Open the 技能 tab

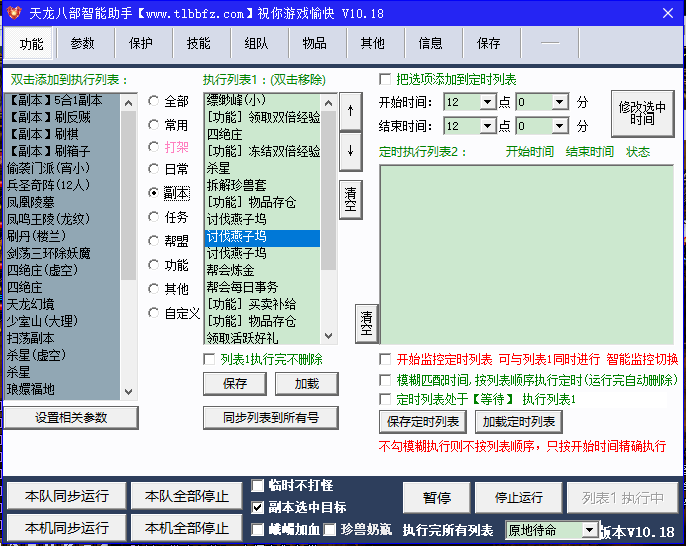click(198, 43)
